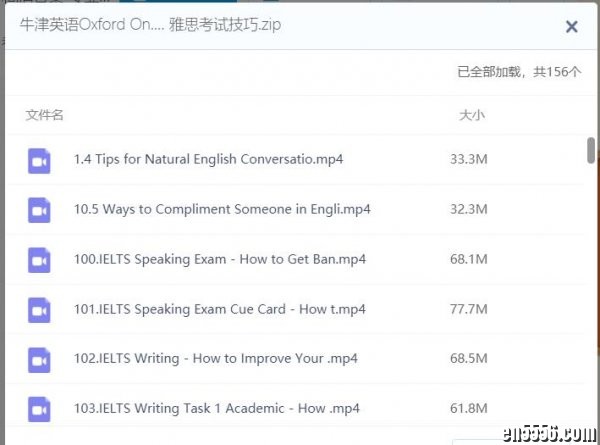Screen dimensions: 600x445
Task: Click video icon beside 10.5 Ways to Compliment
Action: click(39, 210)
